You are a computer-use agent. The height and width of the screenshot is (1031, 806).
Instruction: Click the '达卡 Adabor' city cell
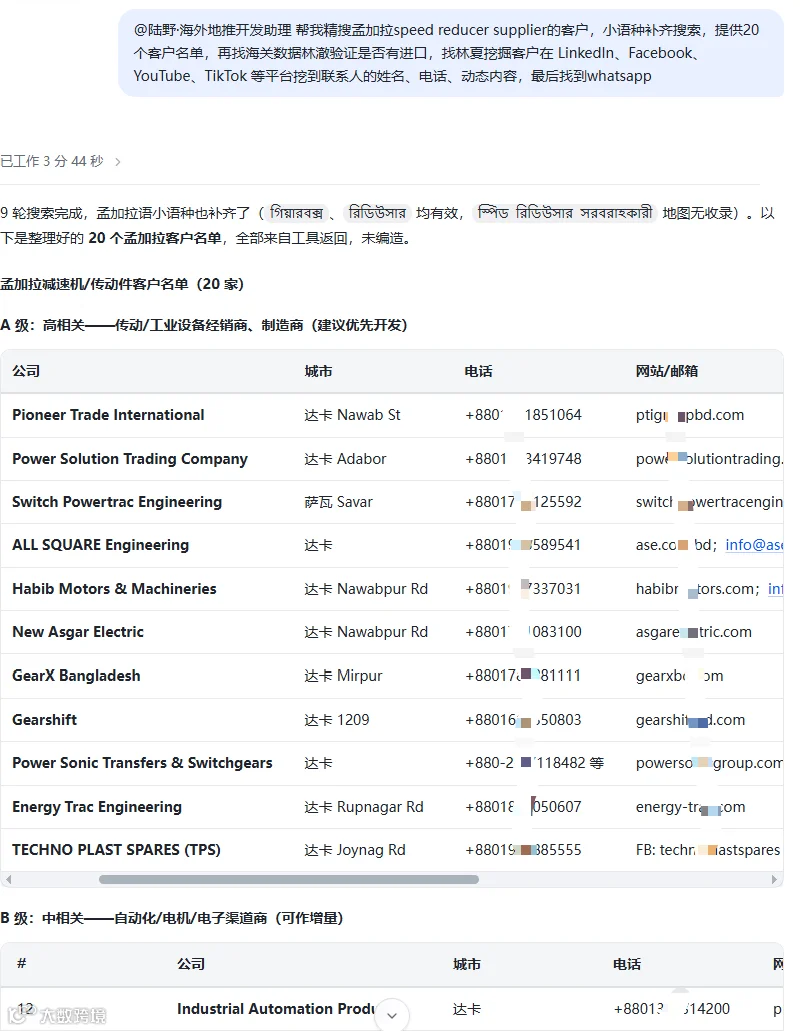coord(345,459)
